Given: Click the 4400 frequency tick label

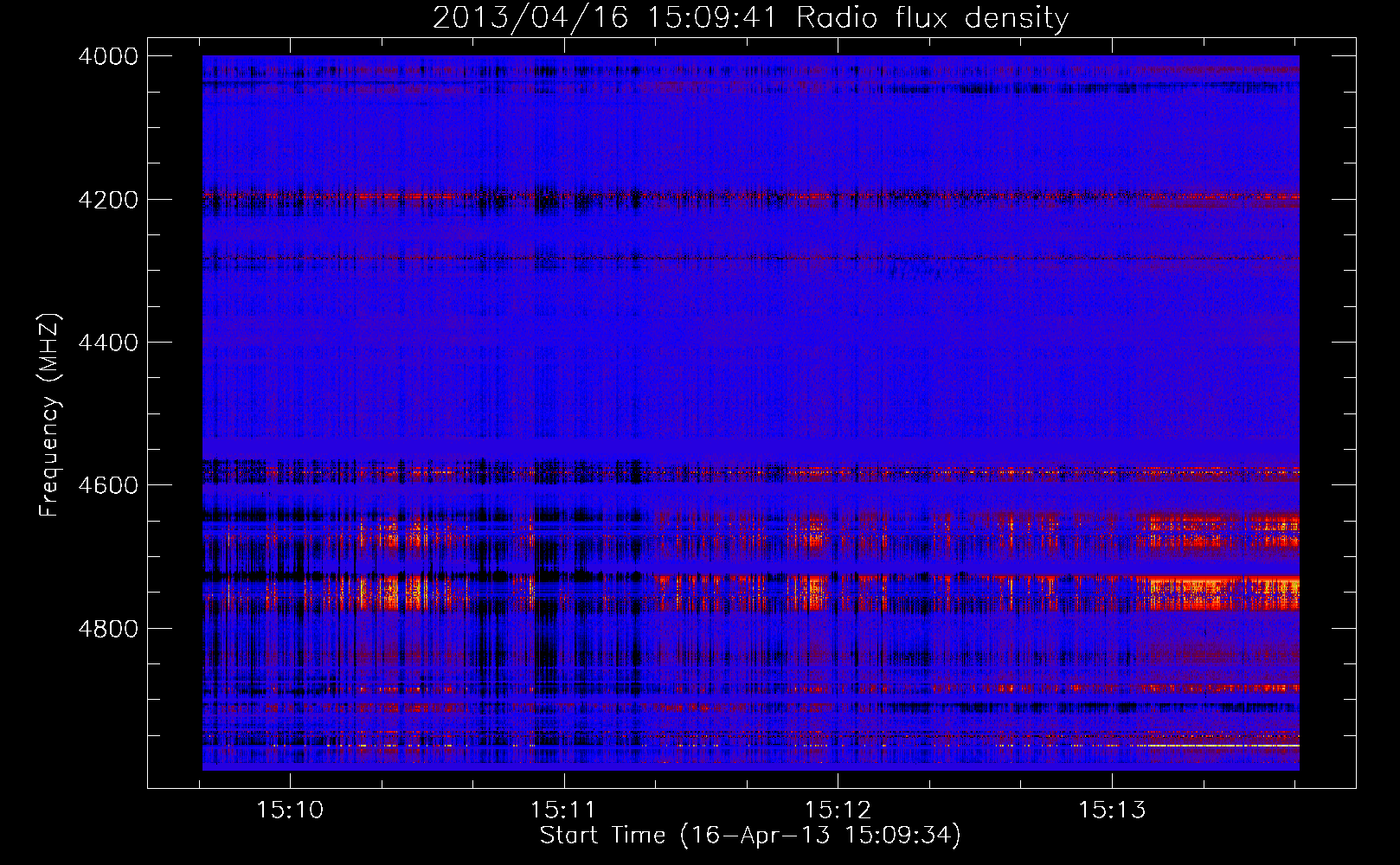Looking at the screenshot, I should click(x=108, y=343).
